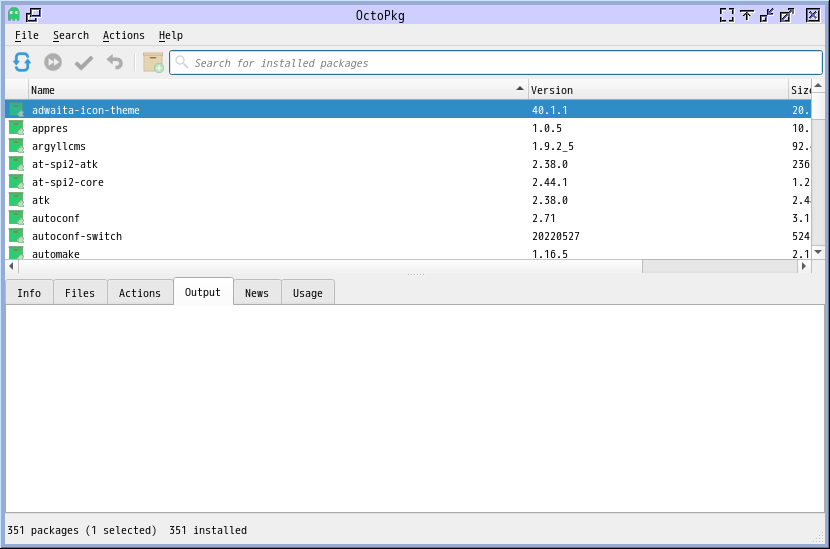The image size is (830, 549).
Task: Select the argyllcms package name
Action: [x=59, y=146]
